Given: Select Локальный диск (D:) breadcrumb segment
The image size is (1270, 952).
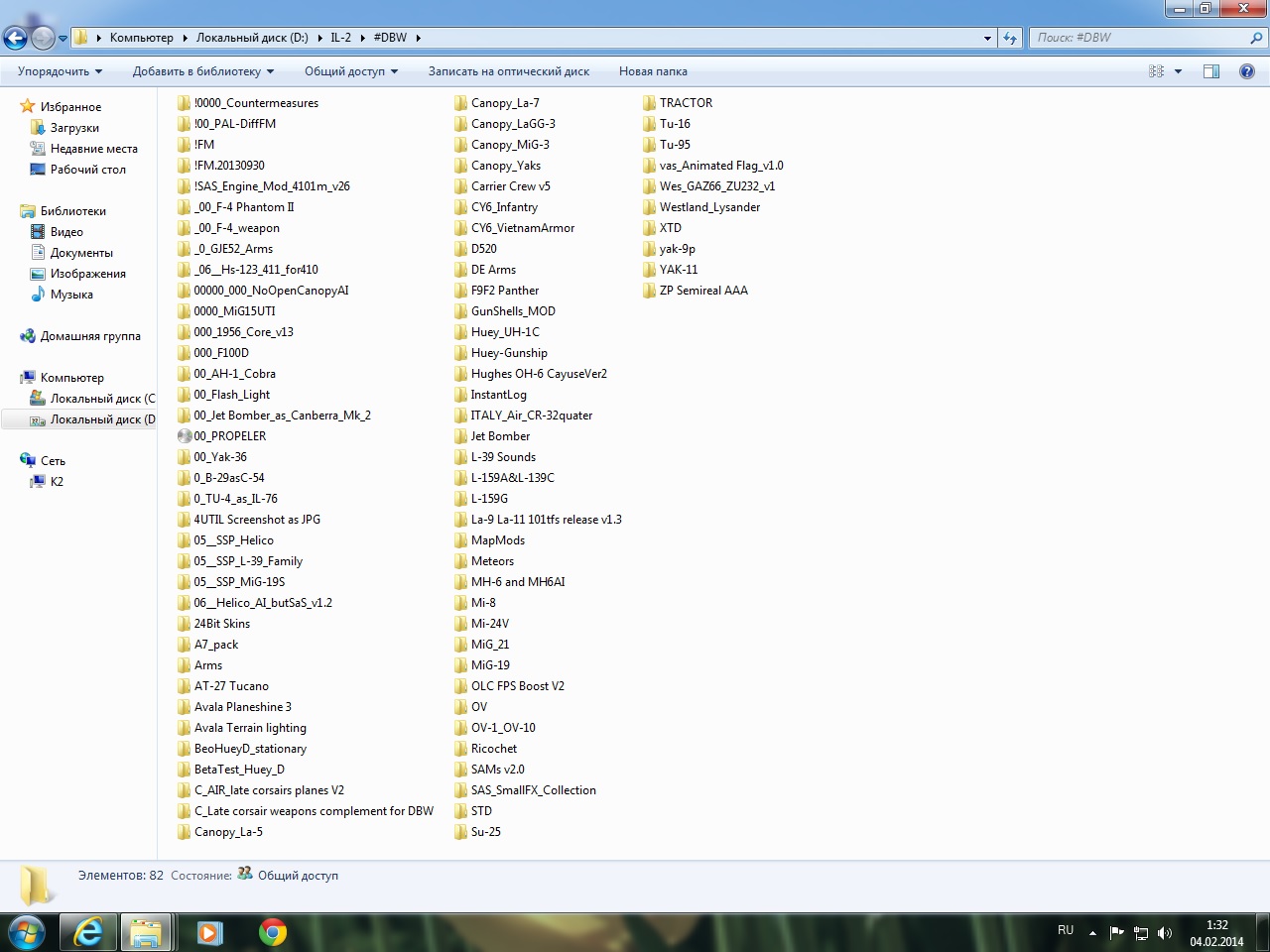Looking at the screenshot, I should 252,38.
